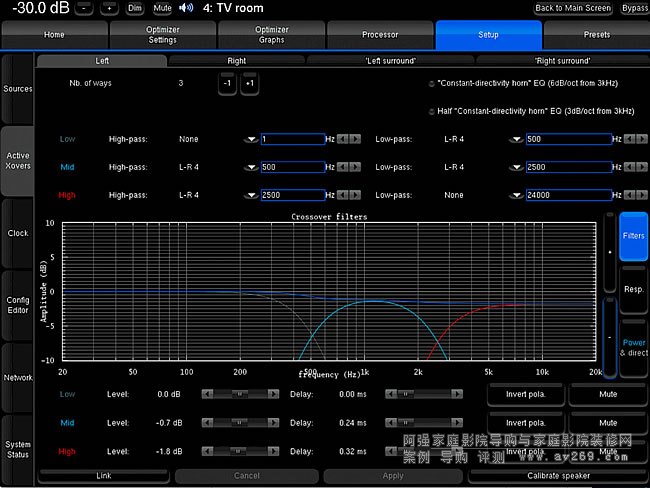Increase number of ways with +1 button

click(x=249, y=83)
